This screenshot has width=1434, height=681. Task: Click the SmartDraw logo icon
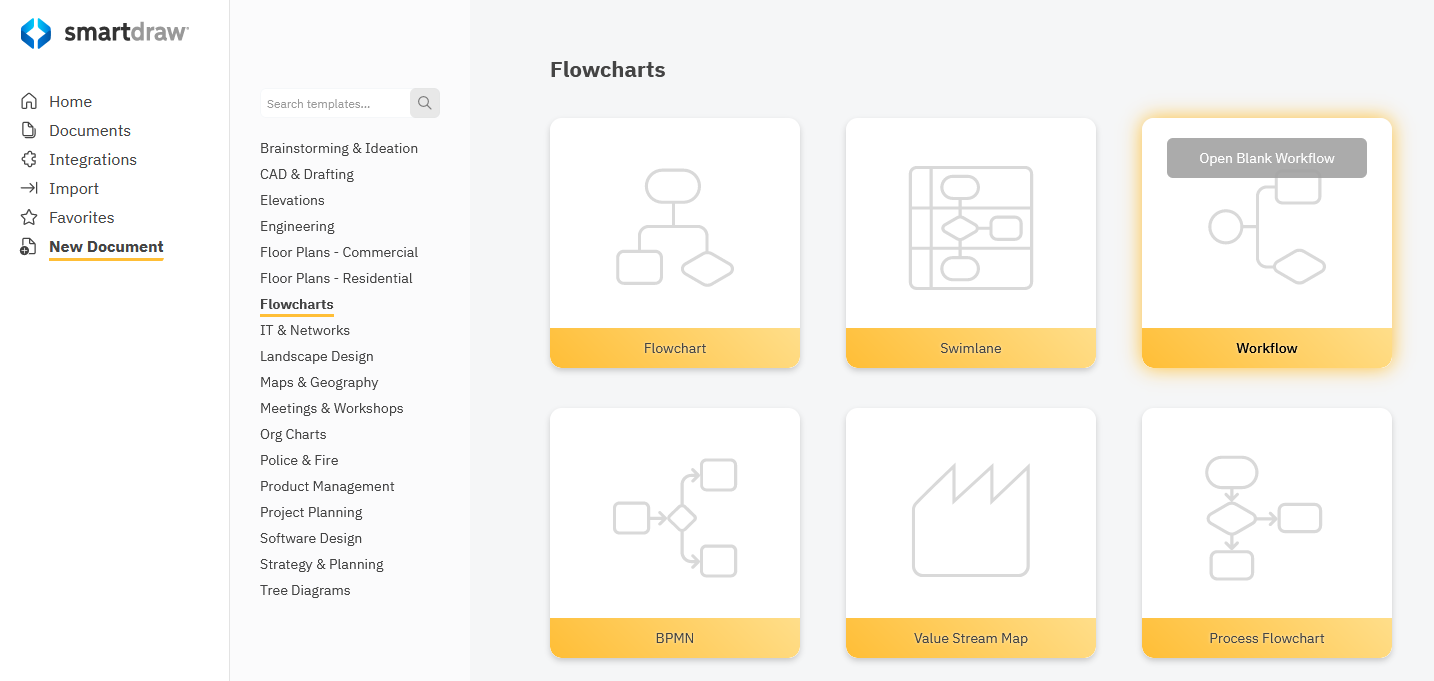pyautogui.click(x=36, y=33)
